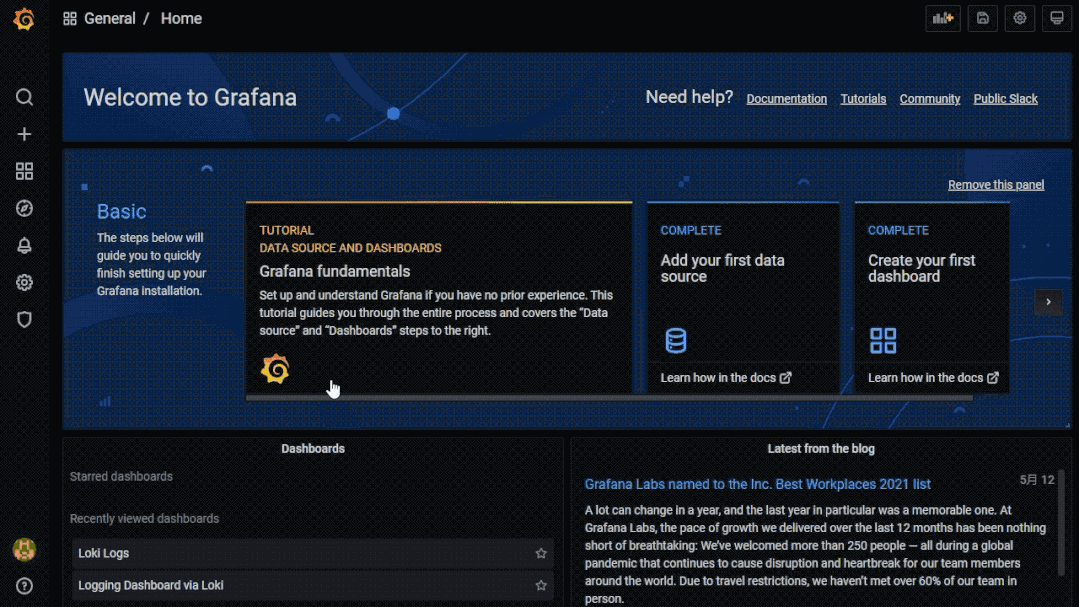Open the Public Slack link
The width and height of the screenshot is (1079, 607).
click(x=1005, y=99)
